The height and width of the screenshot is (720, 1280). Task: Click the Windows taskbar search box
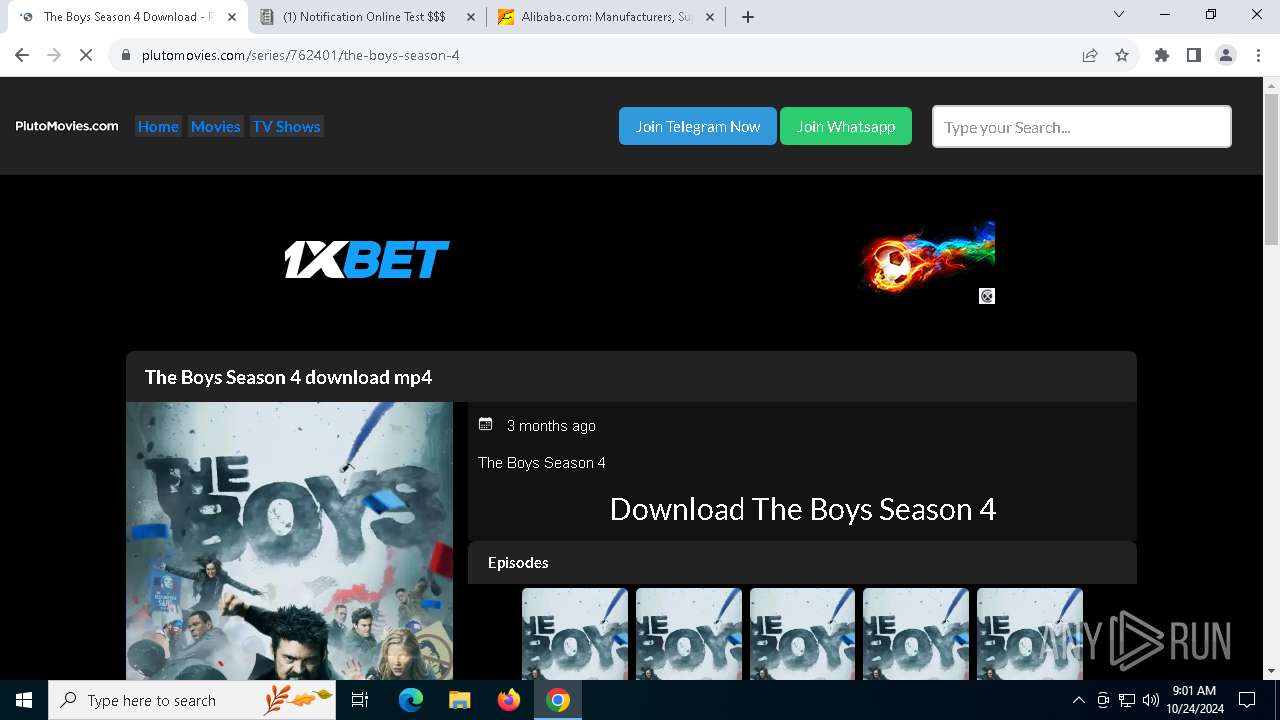click(x=192, y=700)
